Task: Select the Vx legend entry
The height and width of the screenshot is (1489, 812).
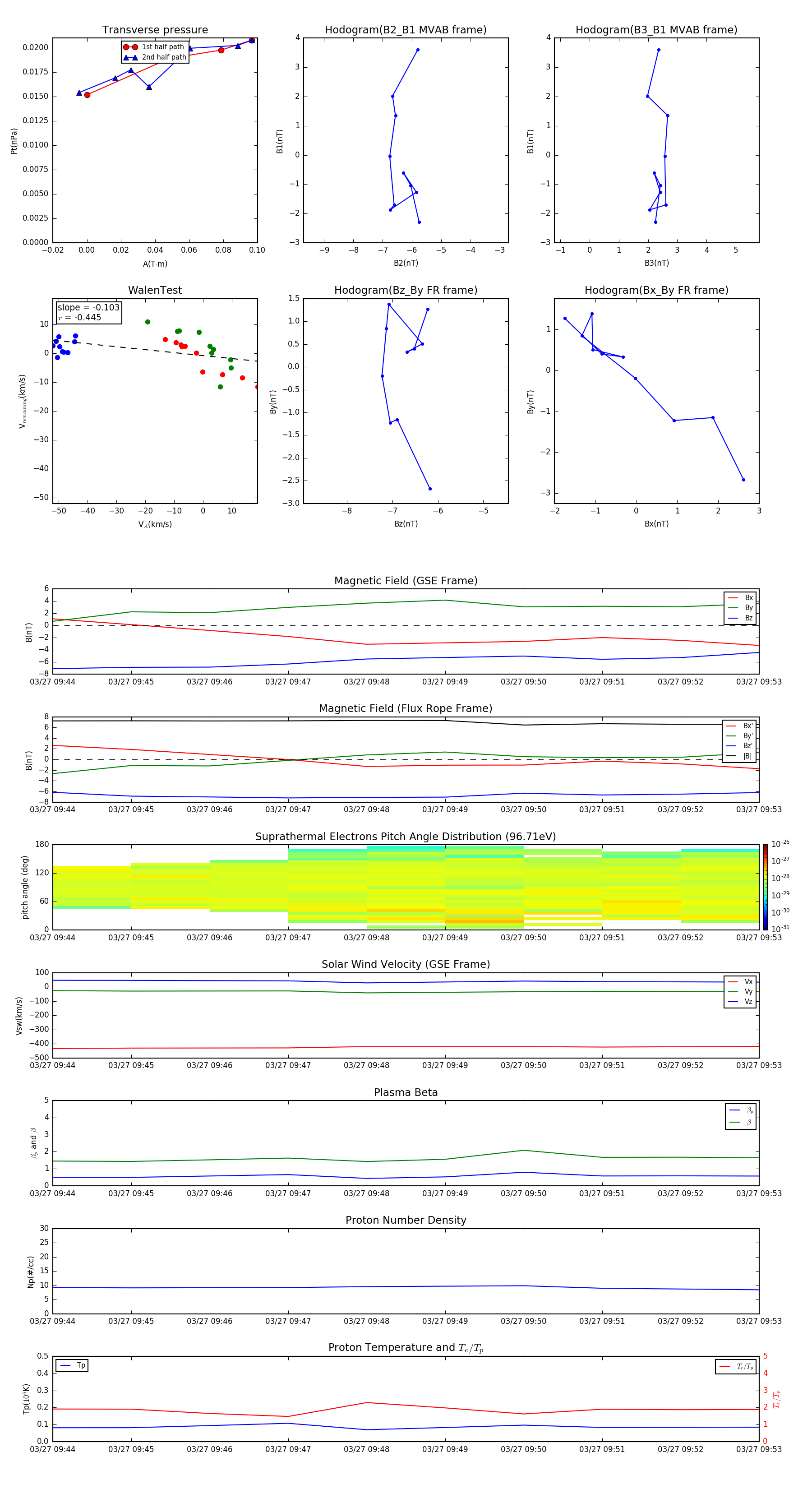Action: [x=740, y=981]
